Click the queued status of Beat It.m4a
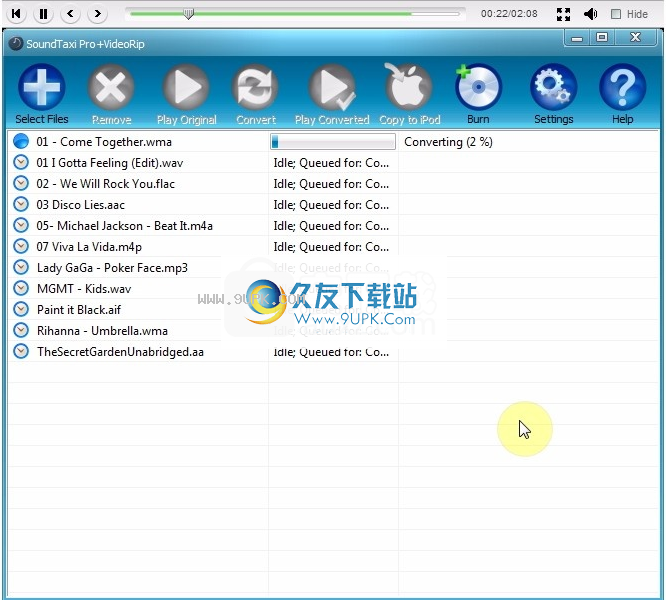 (x=331, y=226)
